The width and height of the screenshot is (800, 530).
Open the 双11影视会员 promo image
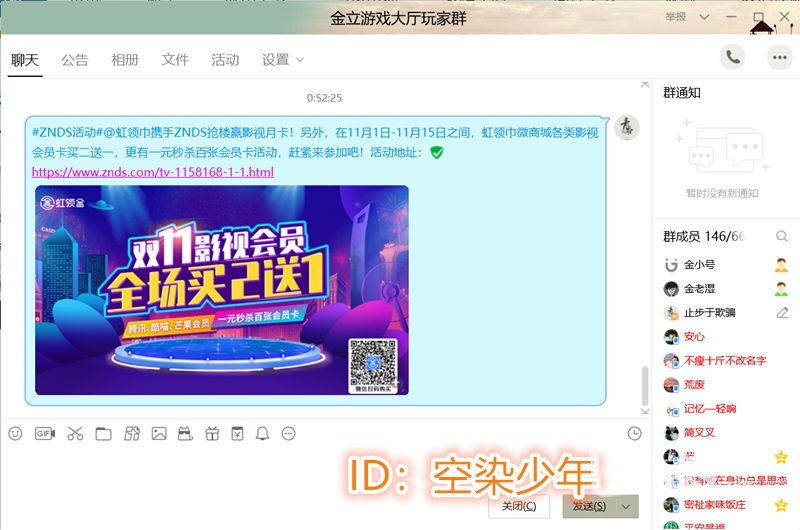point(220,290)
